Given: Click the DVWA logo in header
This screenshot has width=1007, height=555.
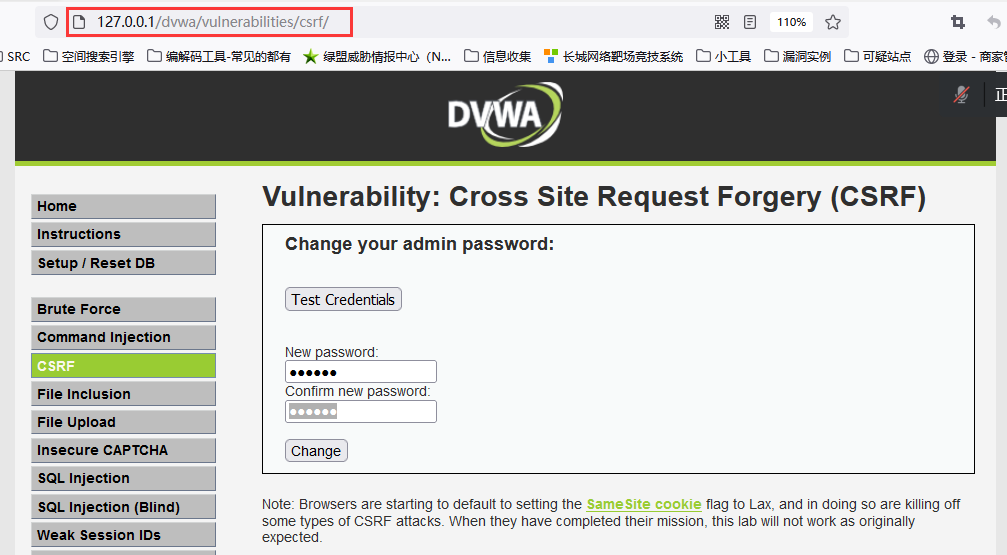Looking at the screenshot, I should [505, 114].
